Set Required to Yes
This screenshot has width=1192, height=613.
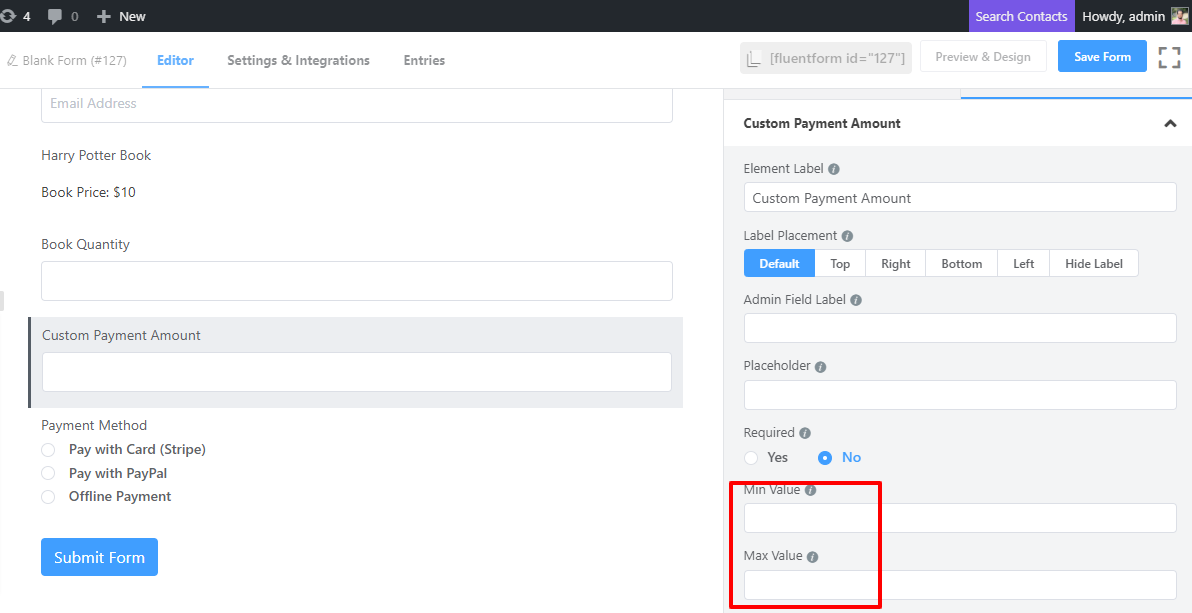(751, 458)
